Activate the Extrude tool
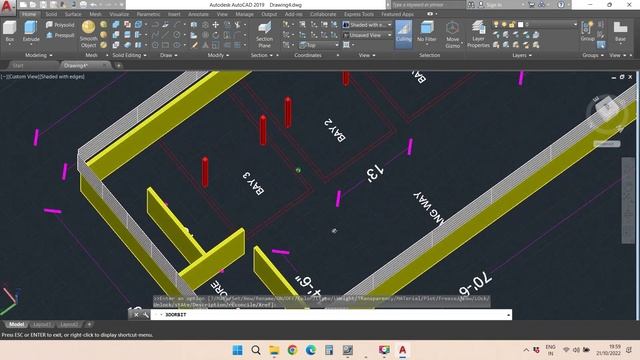 coord(31,32)
